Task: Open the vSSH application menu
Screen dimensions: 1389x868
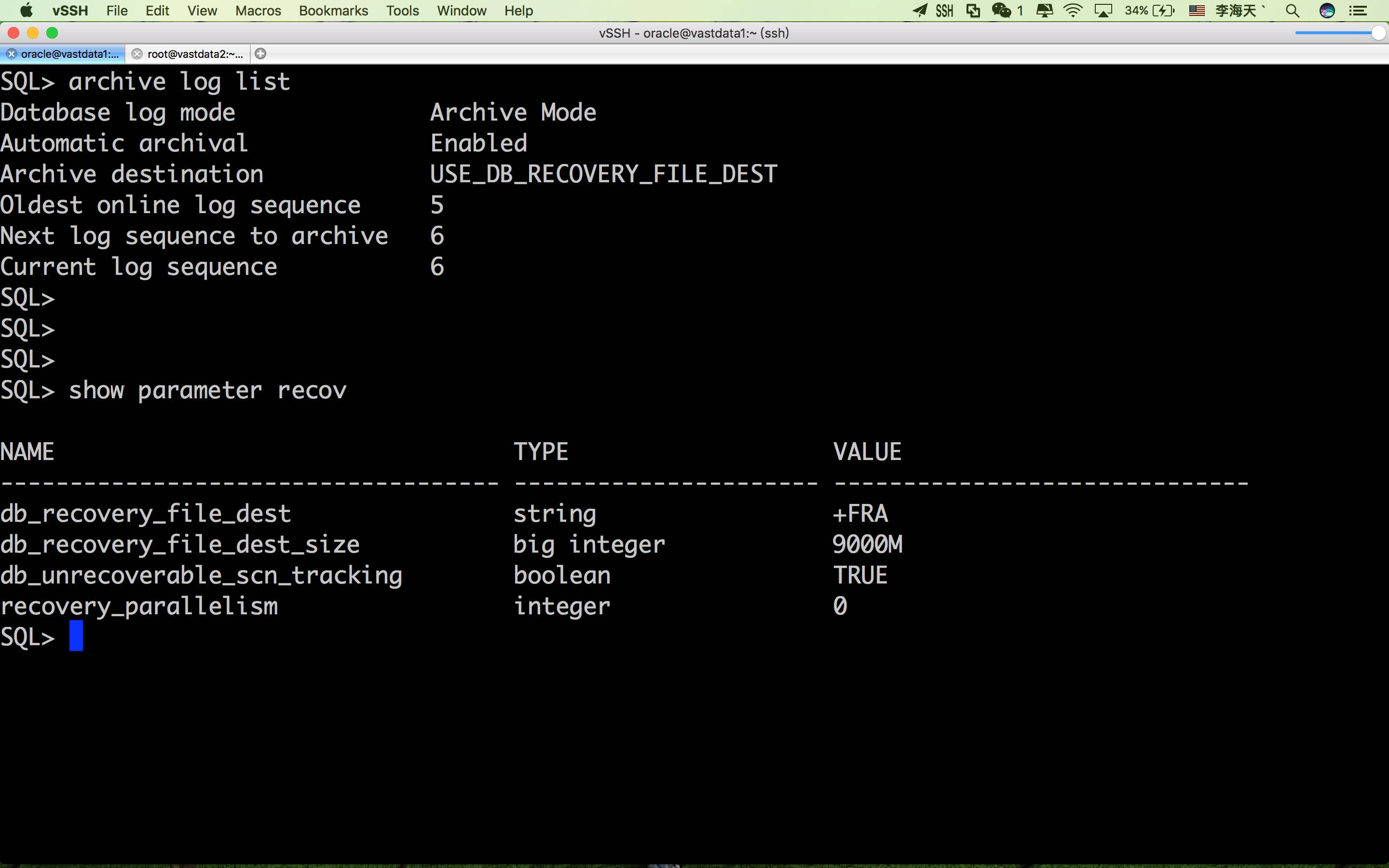Action: pos(70,10)
